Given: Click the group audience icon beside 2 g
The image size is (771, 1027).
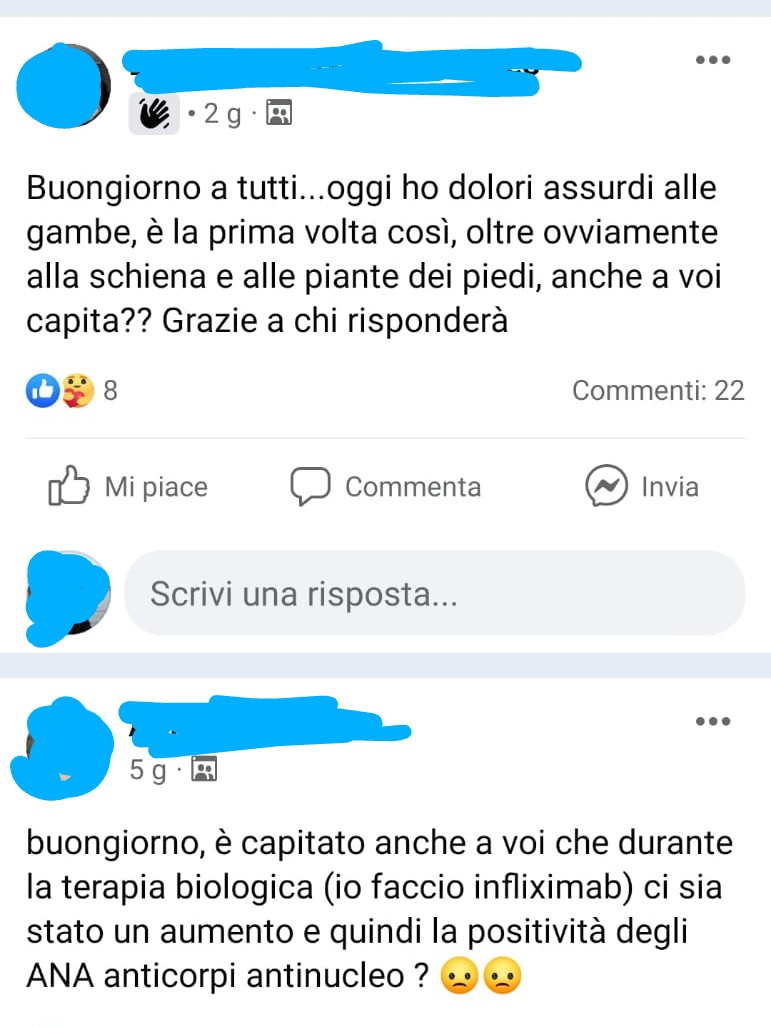Looking at the screenshot, I should (x=279, y=113).
